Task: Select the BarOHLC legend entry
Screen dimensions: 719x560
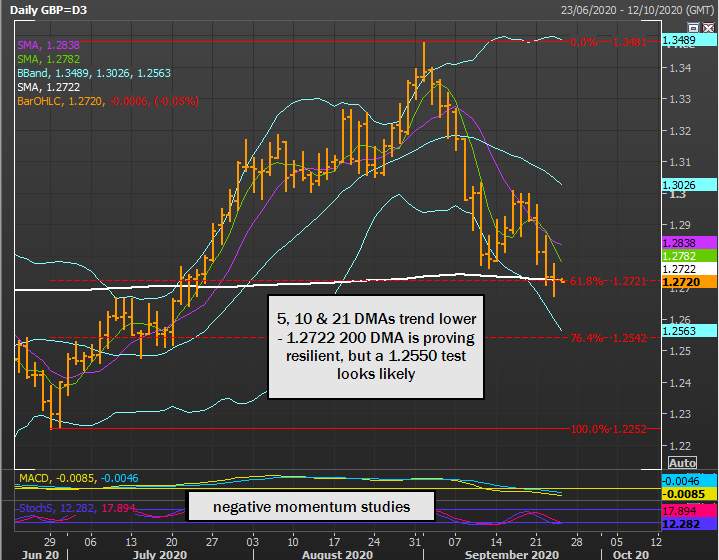Action: pyautogui.click(x=108, y=101)
